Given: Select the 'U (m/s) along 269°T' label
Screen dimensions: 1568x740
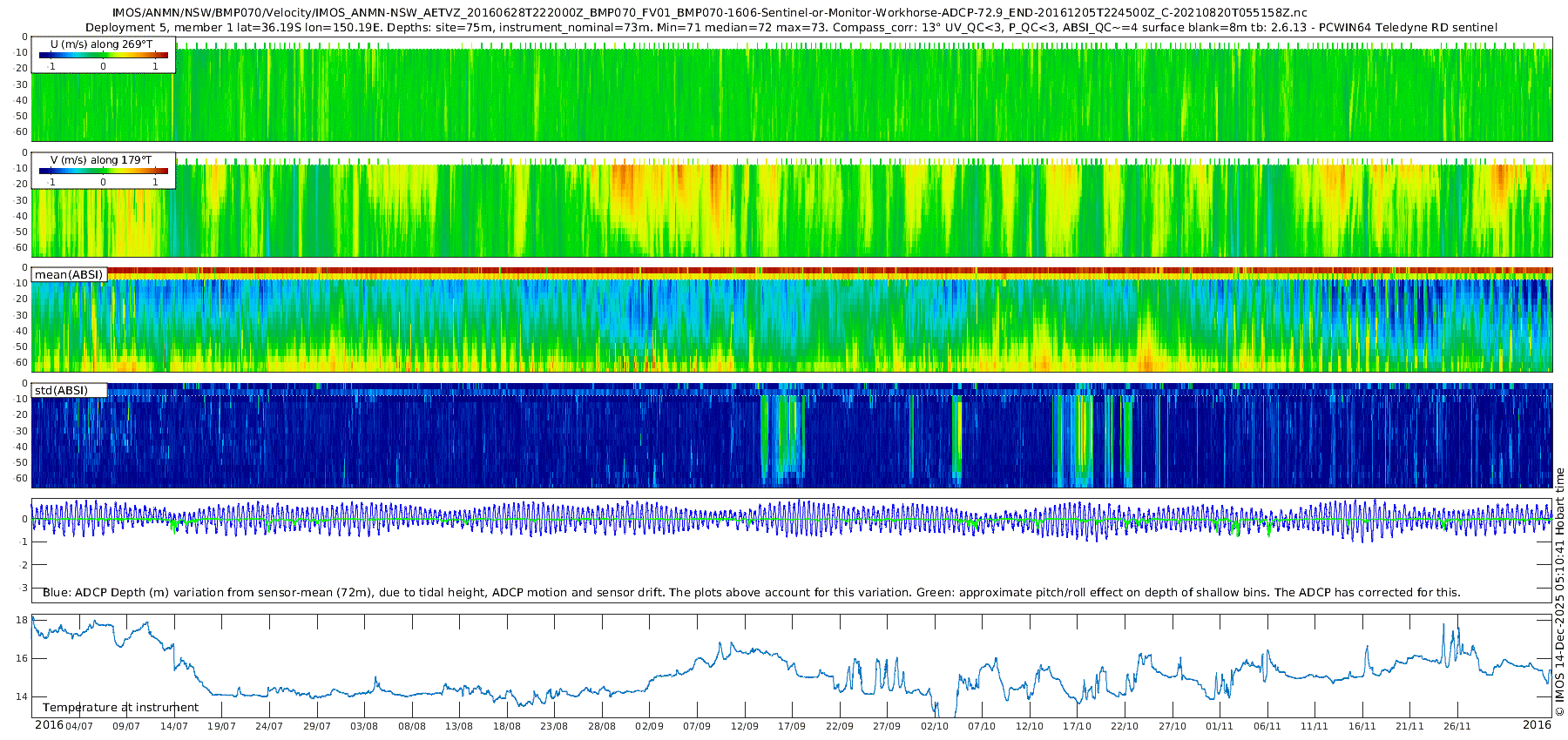Looking at the screenshot, I should click(102, 44).
